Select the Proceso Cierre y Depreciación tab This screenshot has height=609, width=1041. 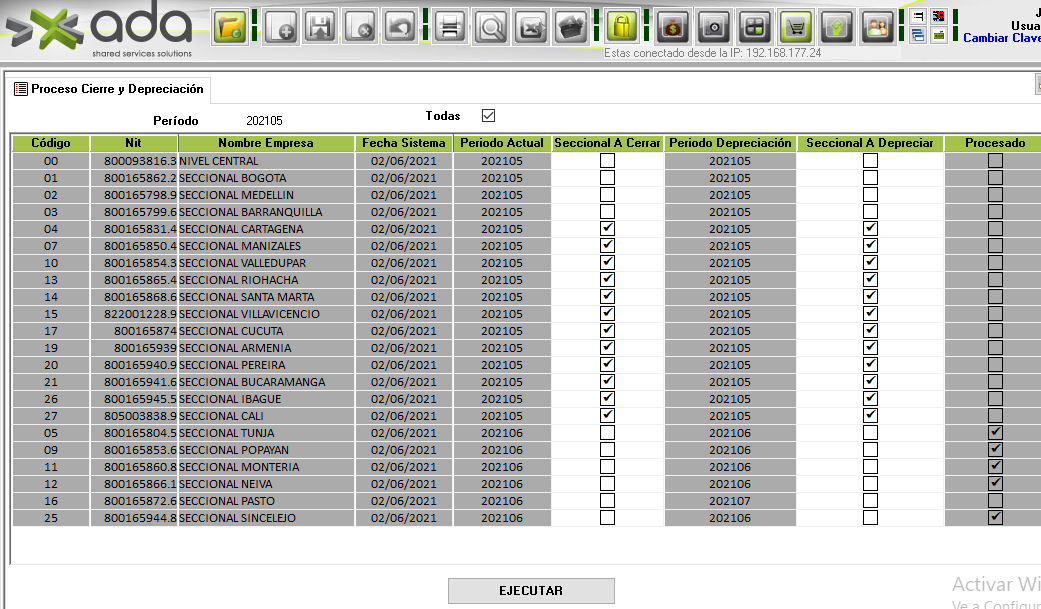[109, 89]
